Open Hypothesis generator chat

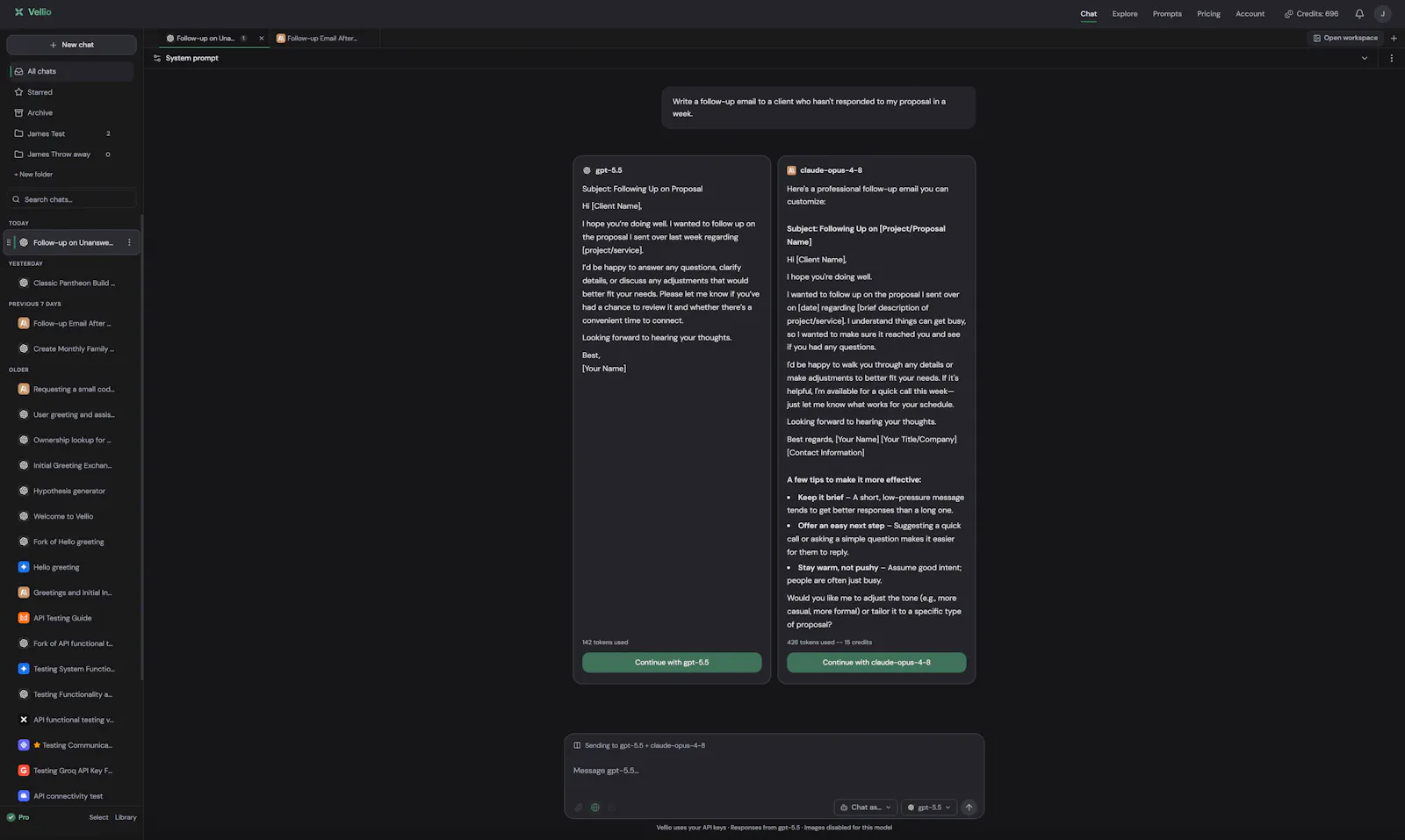point(72,491)
